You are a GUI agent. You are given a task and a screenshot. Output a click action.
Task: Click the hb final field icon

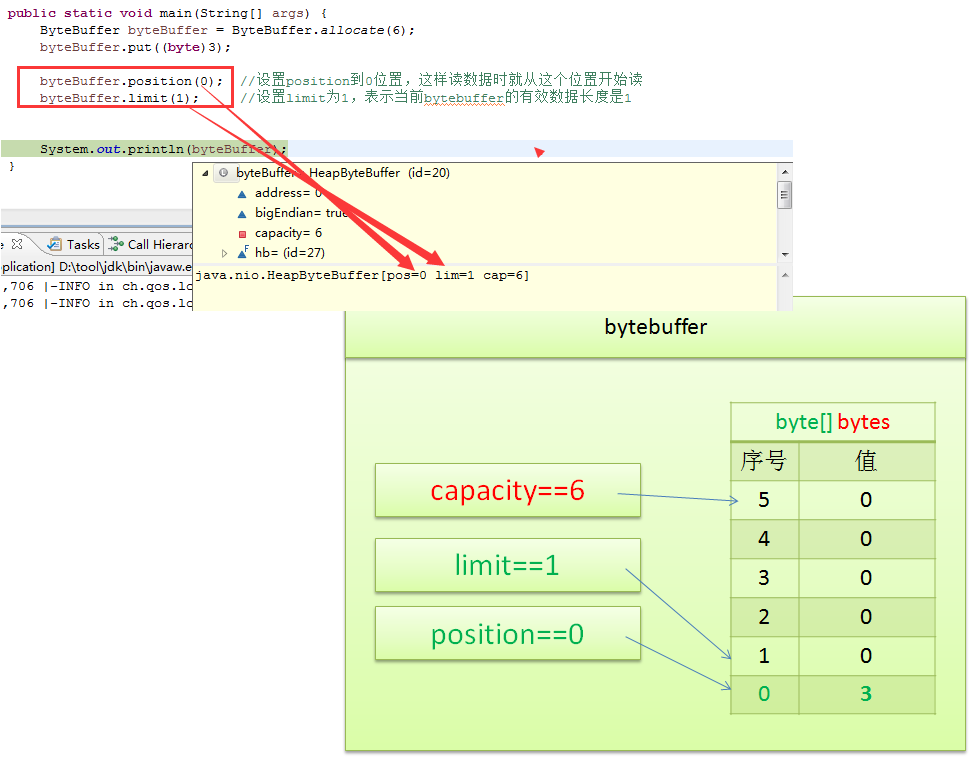tap(243, 253)
